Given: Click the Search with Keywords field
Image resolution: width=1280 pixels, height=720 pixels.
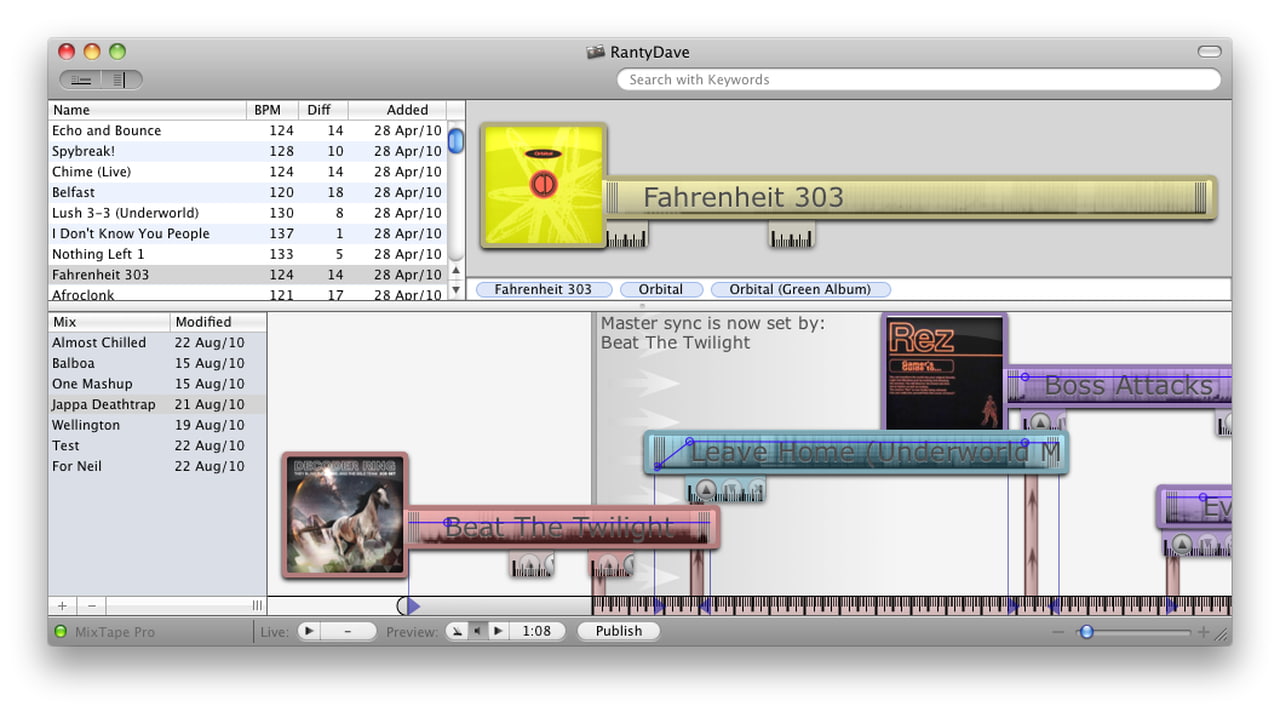Looking at the screenshot, I should coord(919,80).
